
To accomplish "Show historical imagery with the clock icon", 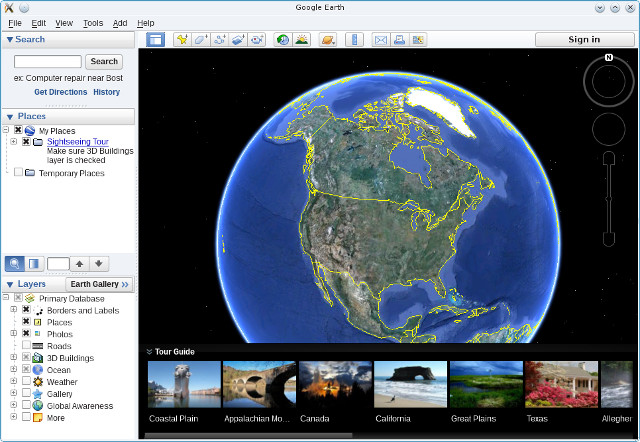I will pyautogui.click(x=282, y=40).
